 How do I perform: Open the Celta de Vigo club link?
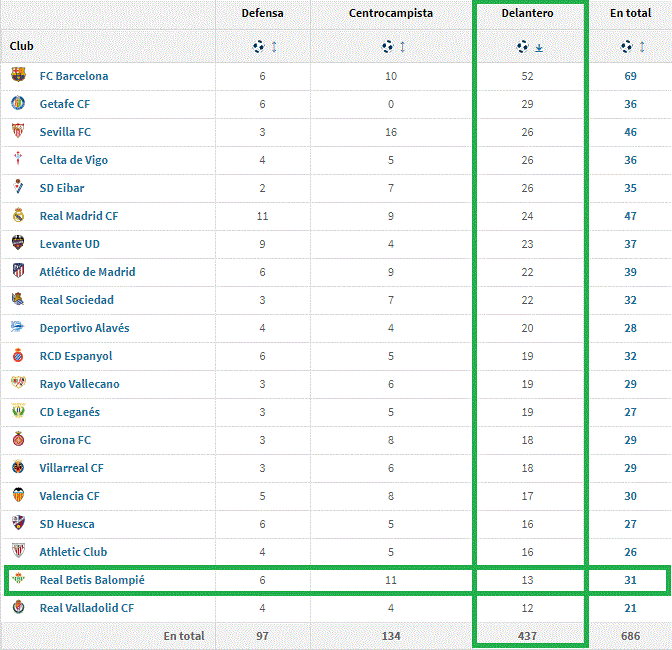[x=74, y=160]
